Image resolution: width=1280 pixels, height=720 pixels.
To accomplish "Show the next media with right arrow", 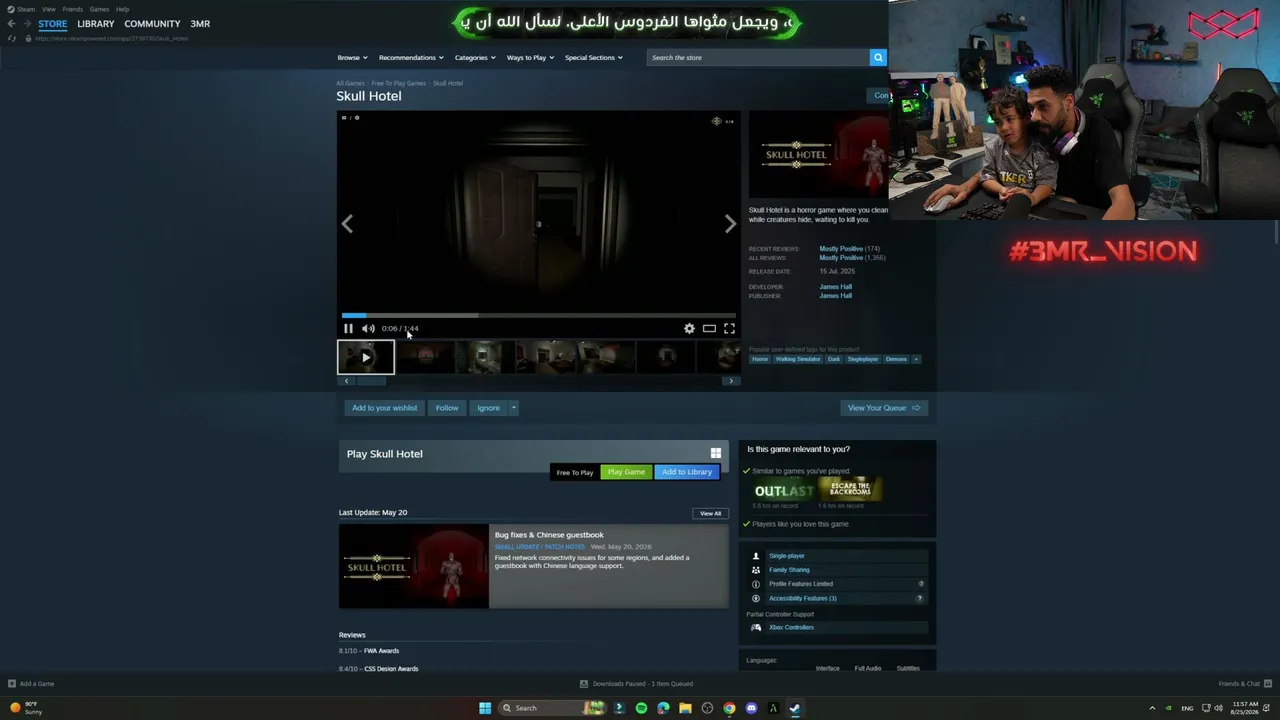I will tap(730, 224).
